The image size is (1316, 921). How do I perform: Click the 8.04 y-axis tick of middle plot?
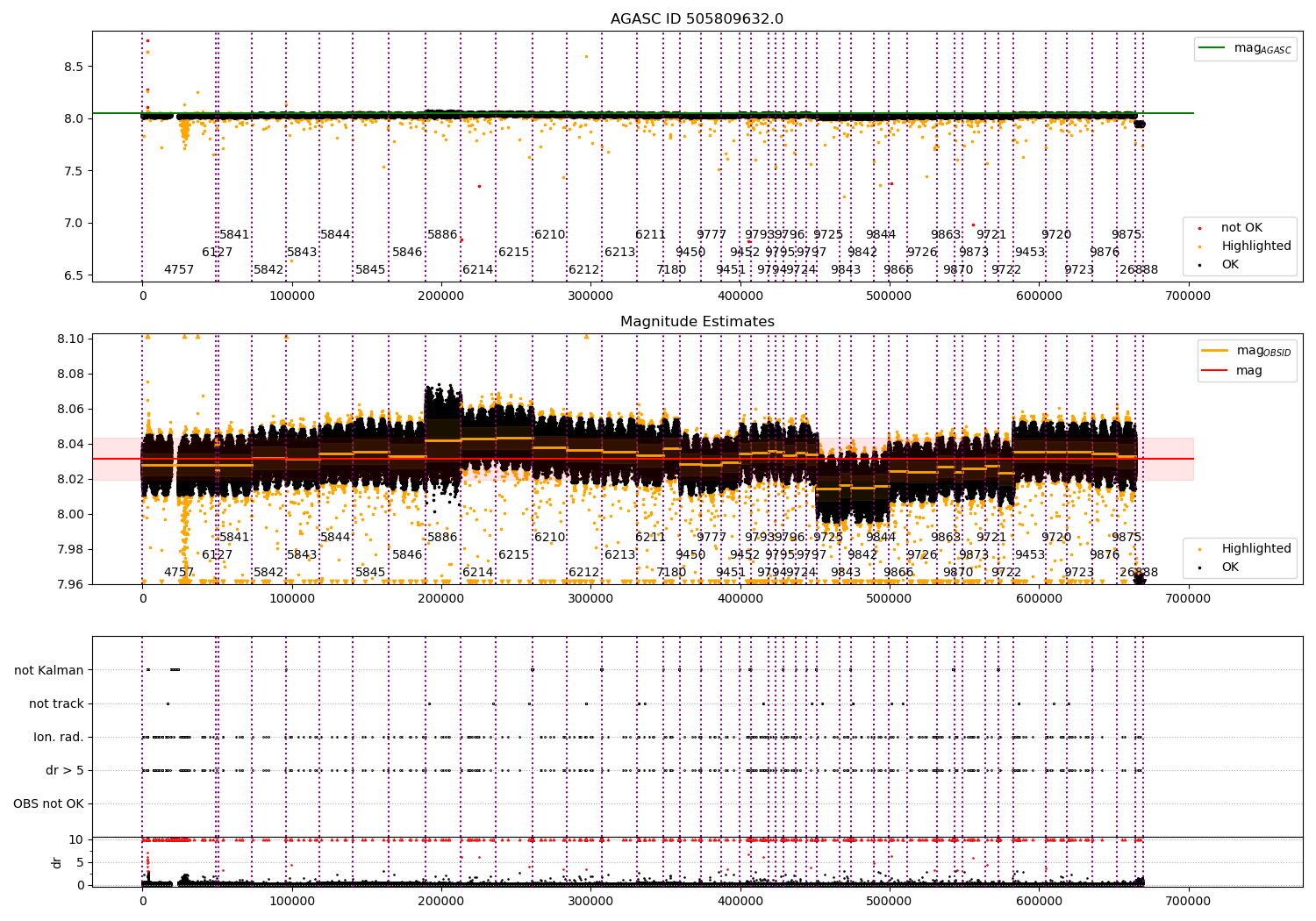pos(68,444)
